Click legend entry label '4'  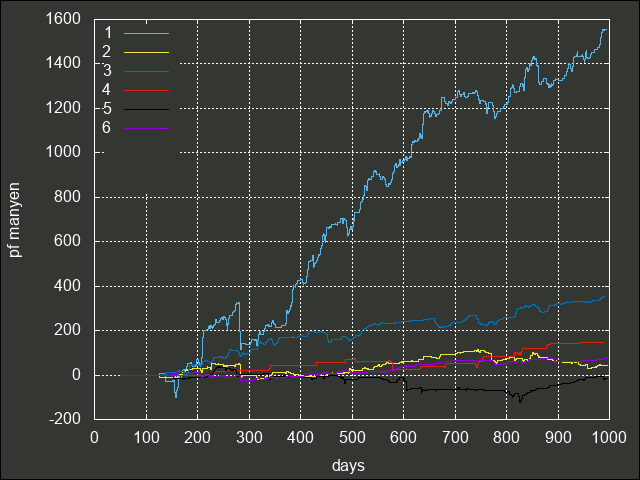[x=107, y=90]
